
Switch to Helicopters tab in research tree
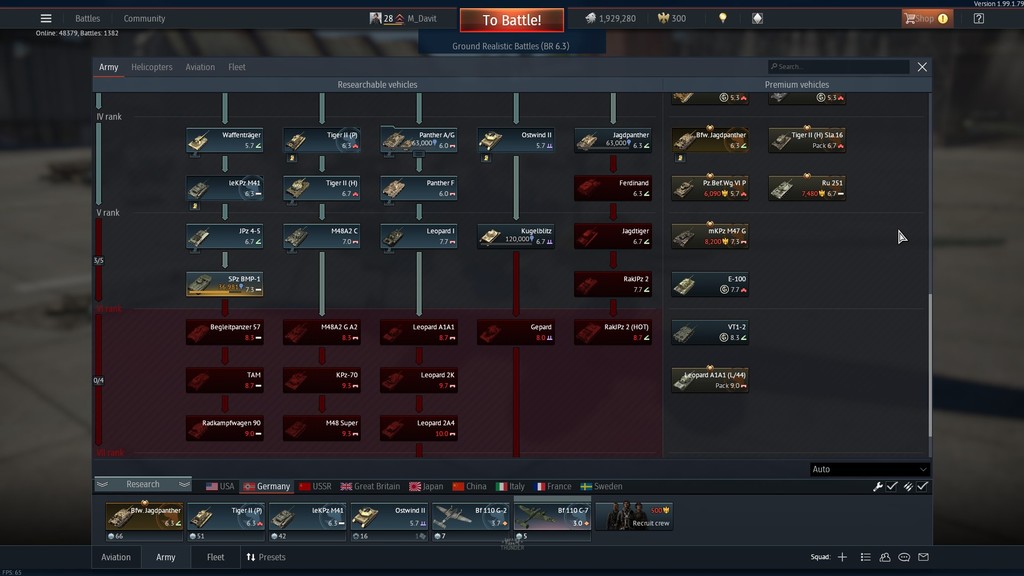[152, 67]
